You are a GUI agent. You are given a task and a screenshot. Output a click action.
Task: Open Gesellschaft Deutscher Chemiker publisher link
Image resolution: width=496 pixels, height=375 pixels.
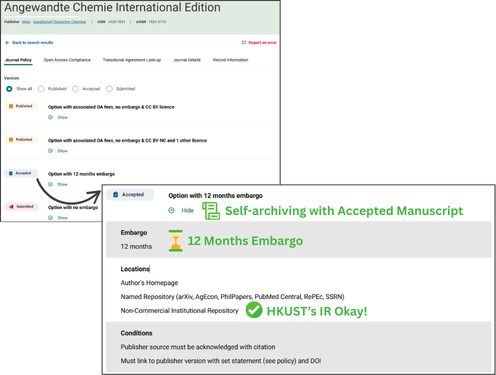pyautogui.click(x=59, y=22)
